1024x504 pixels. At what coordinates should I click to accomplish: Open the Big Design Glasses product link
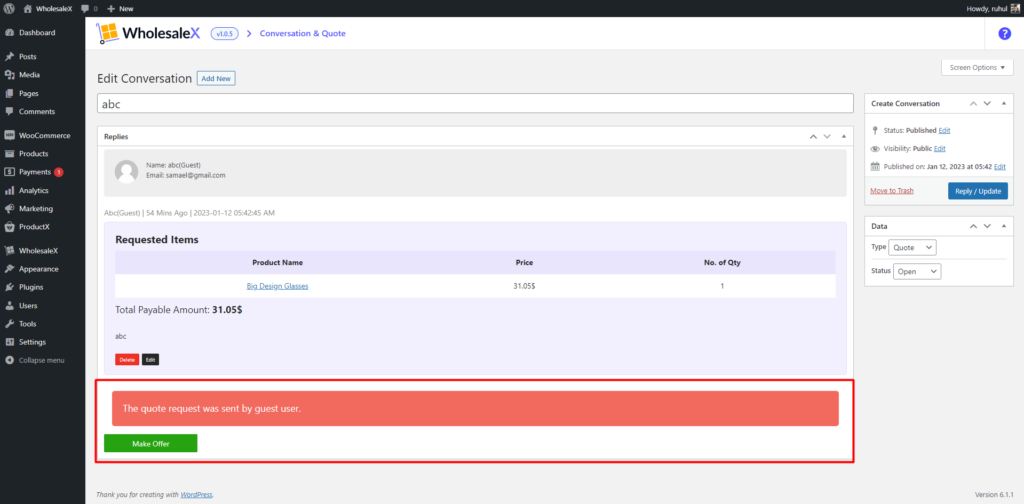click(x=277, y=286)
